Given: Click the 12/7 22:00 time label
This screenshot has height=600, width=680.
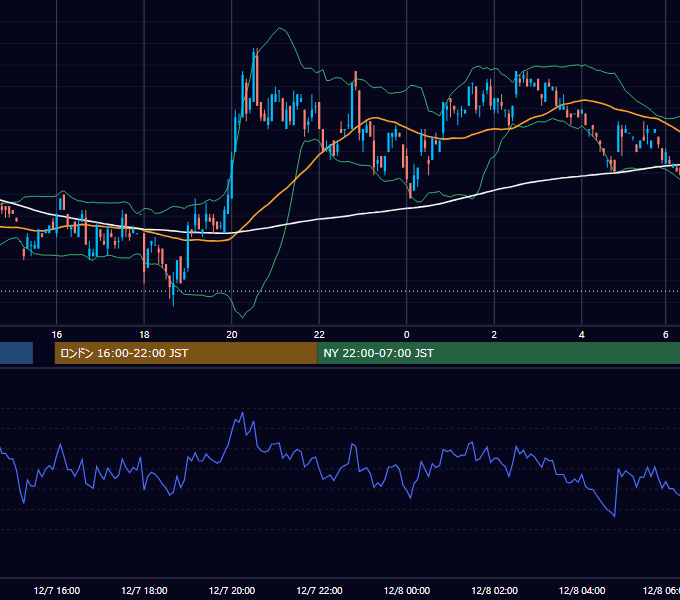Looking at the screenshot, I should point(319,590).
